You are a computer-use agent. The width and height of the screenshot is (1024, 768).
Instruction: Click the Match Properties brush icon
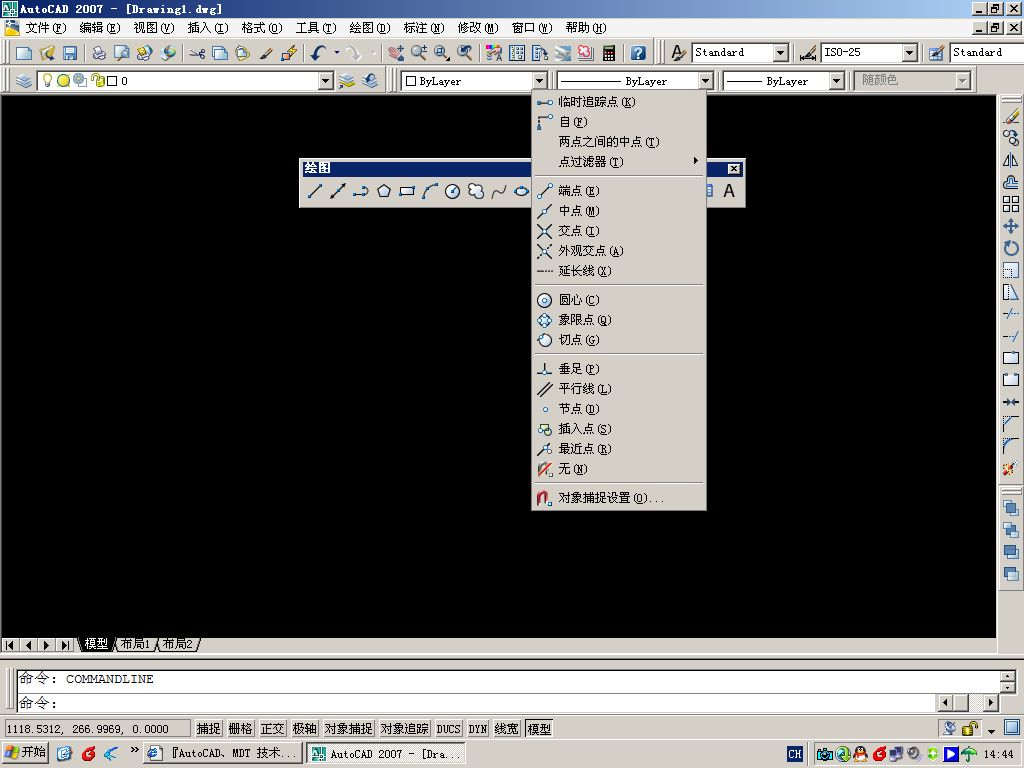tap(266, 53)
